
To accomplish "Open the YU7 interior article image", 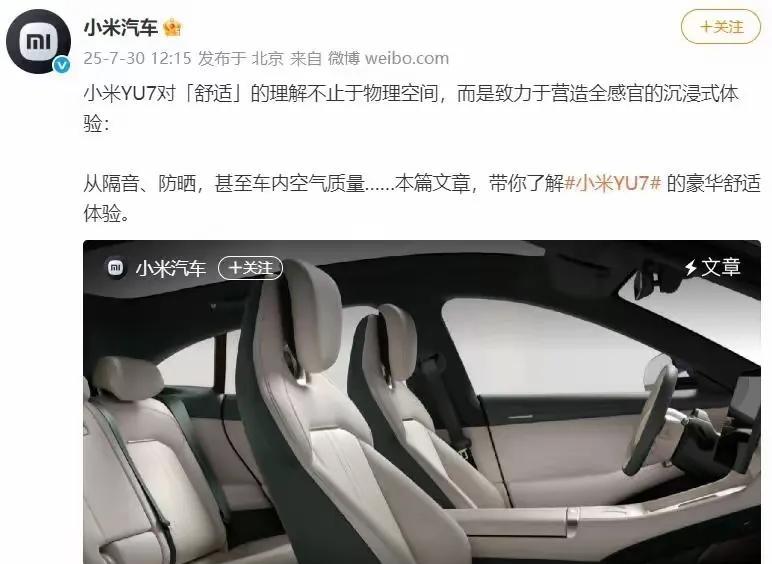I will pyautogui.click(x=422, y=402).
